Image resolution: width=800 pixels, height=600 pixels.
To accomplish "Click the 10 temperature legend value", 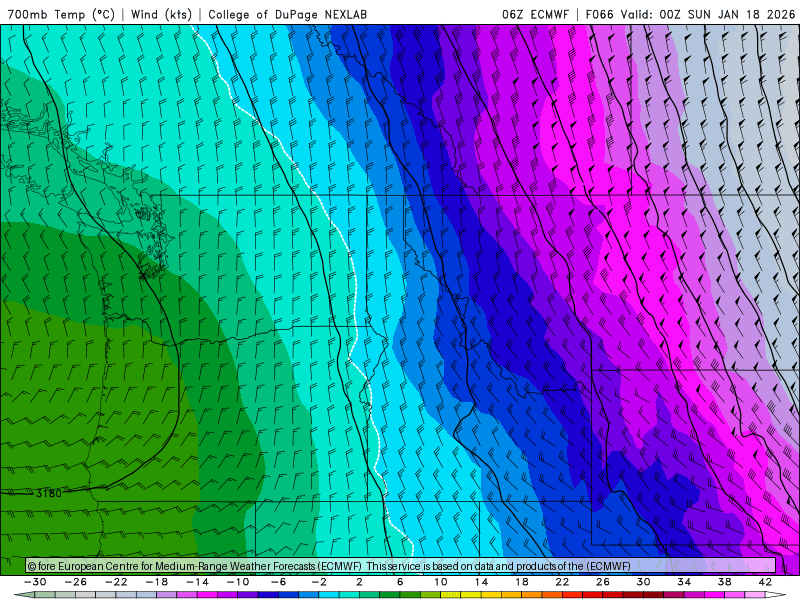I will tap(441, 582).
